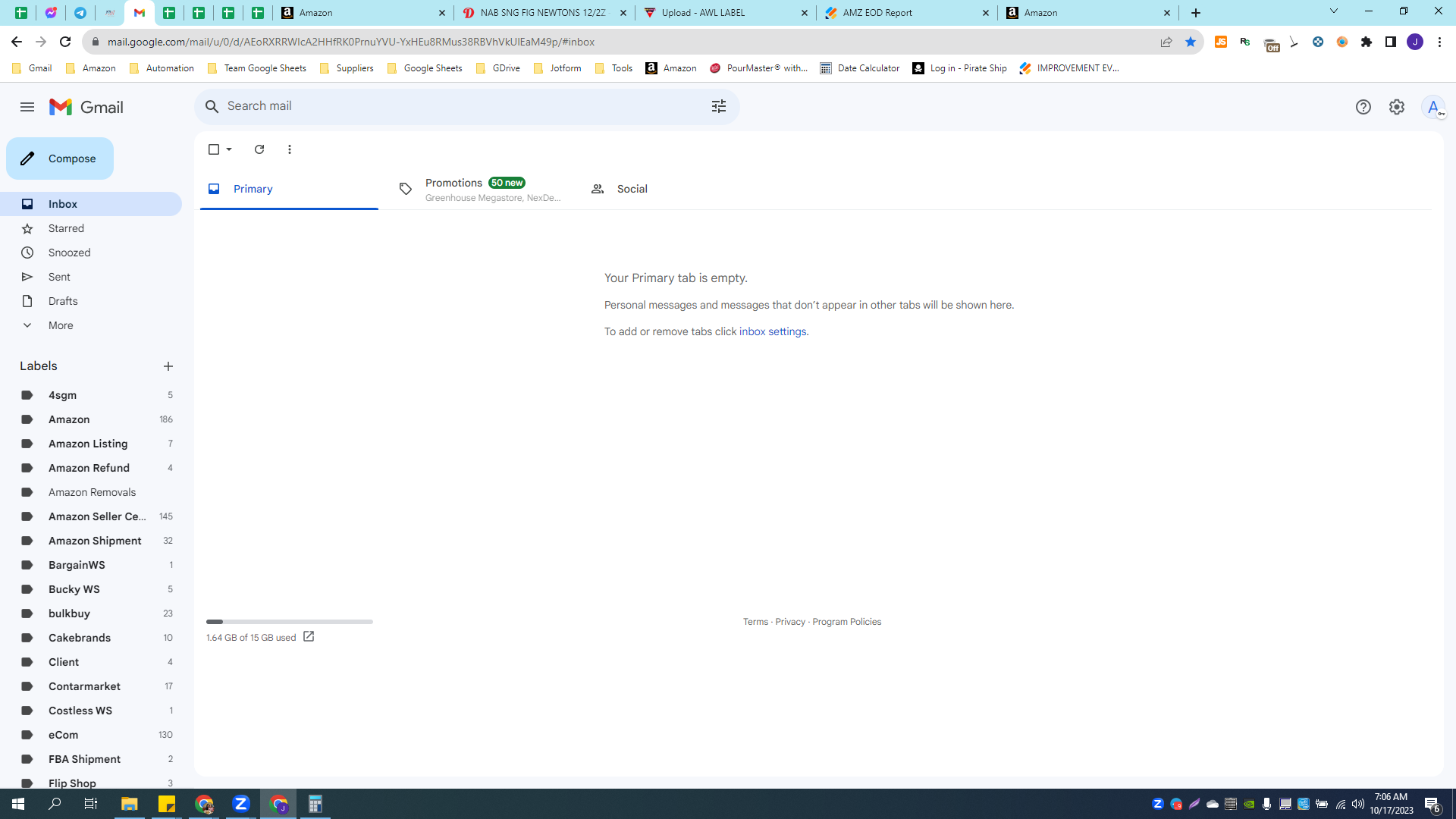Open the Automation bookmark folder
Screen dimensions: 1456x819
(x=162, y=68)
